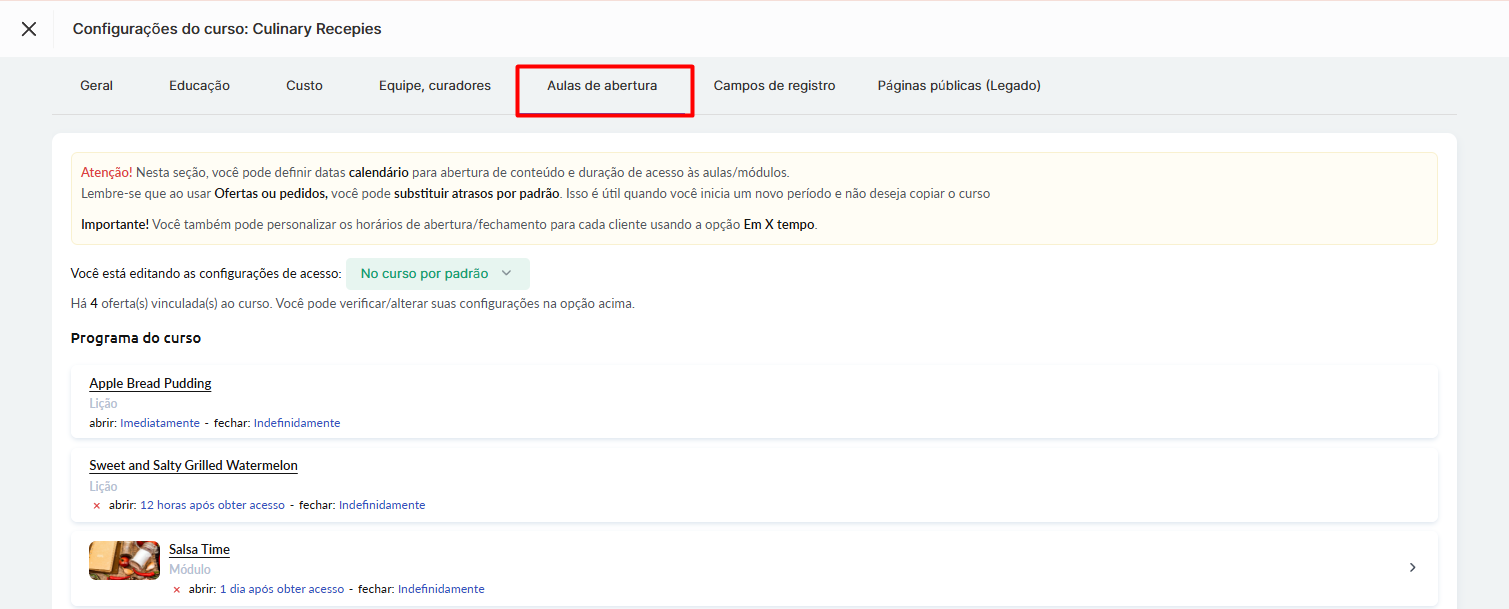
Task: Open Sweet and Salty Grilled Watermelon lesson
Action: coord(193,465)
